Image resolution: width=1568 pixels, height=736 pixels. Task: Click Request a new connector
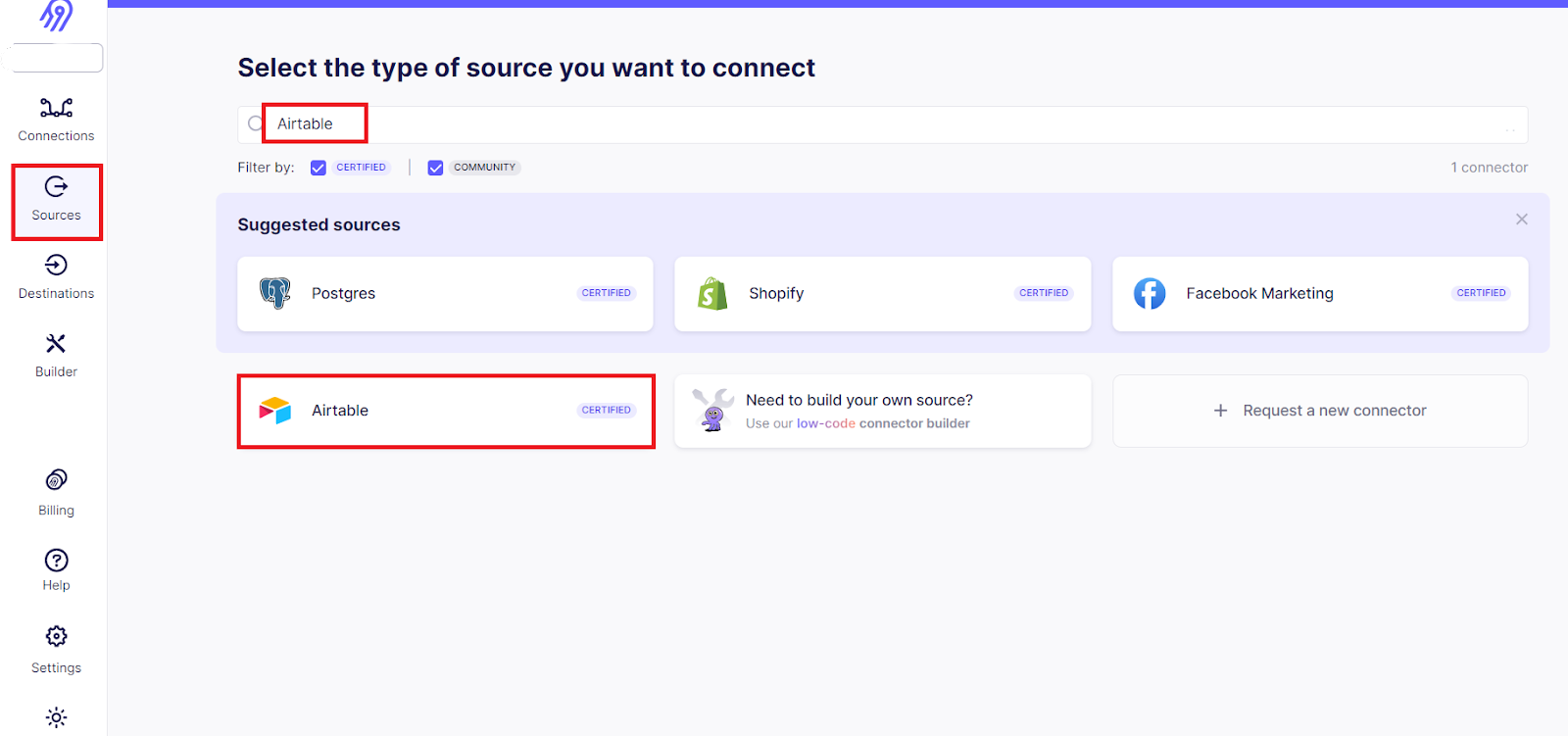tap(1320, 411)
